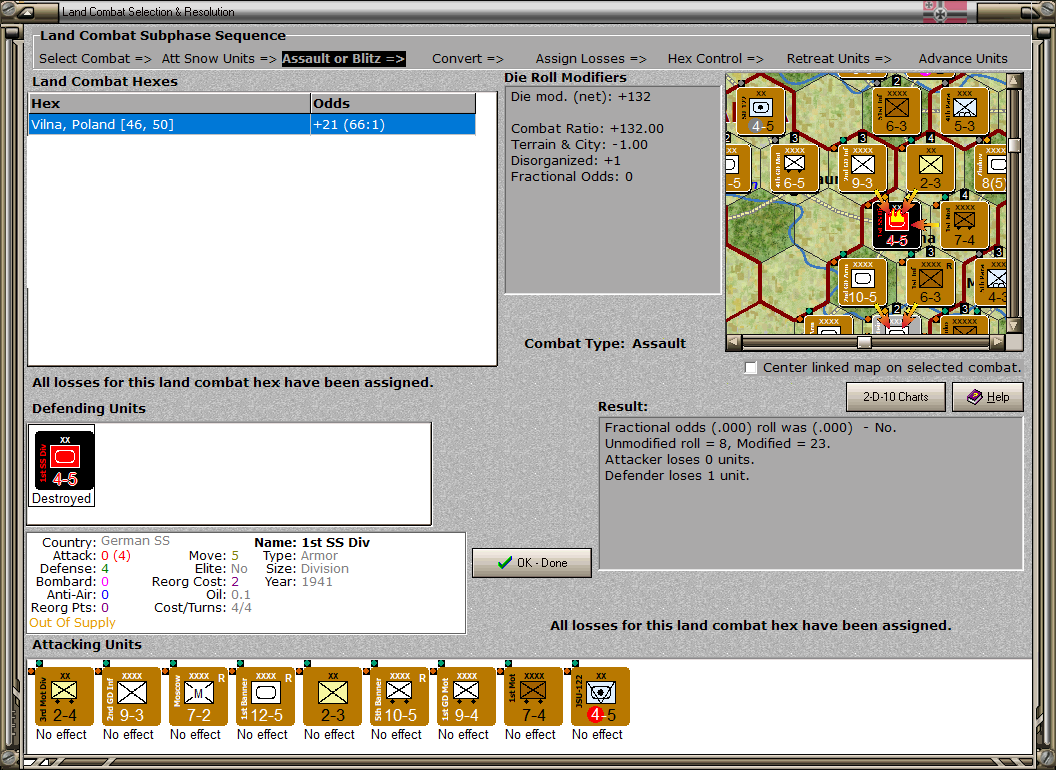Viewport: 1056px width, 770px height.
Task: Click map scroll left arrow
Action: pos(734,342)
